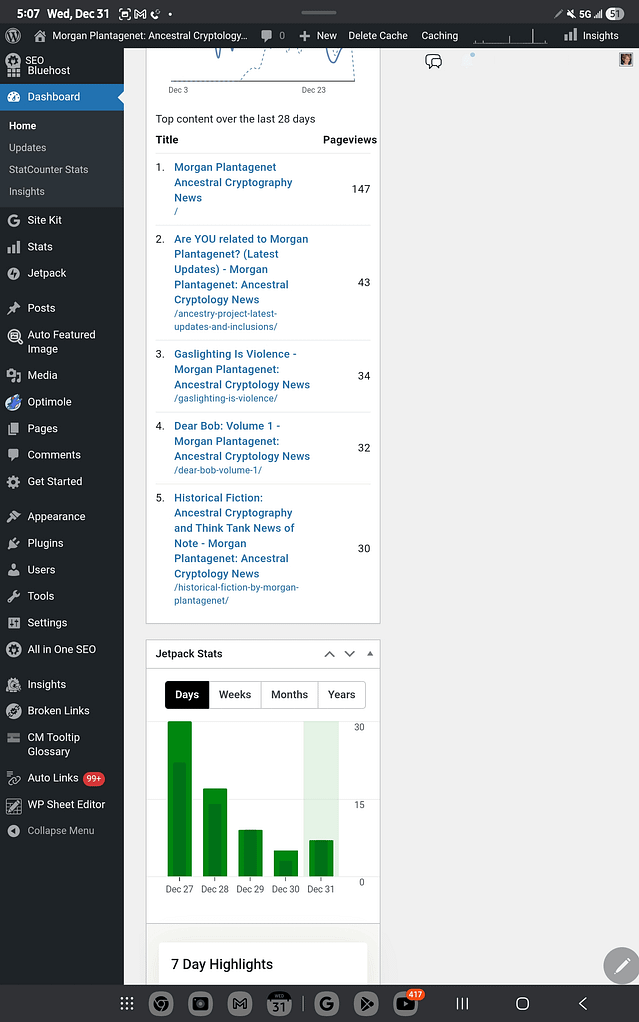
Task: Open the Optimole menu item
Action: pos(49,402)
